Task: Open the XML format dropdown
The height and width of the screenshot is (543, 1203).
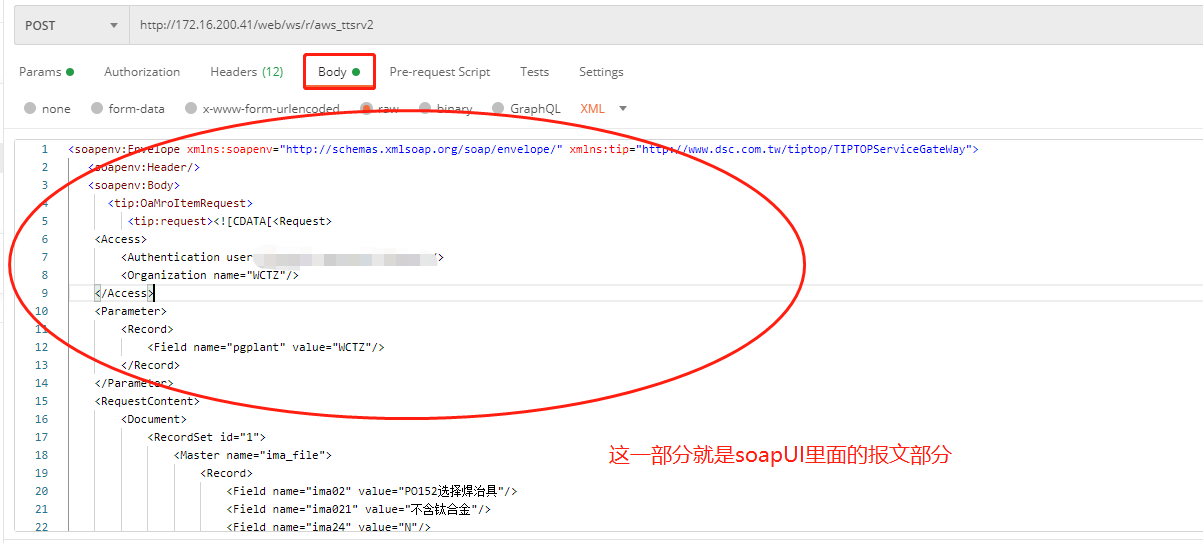Action: 604,109
